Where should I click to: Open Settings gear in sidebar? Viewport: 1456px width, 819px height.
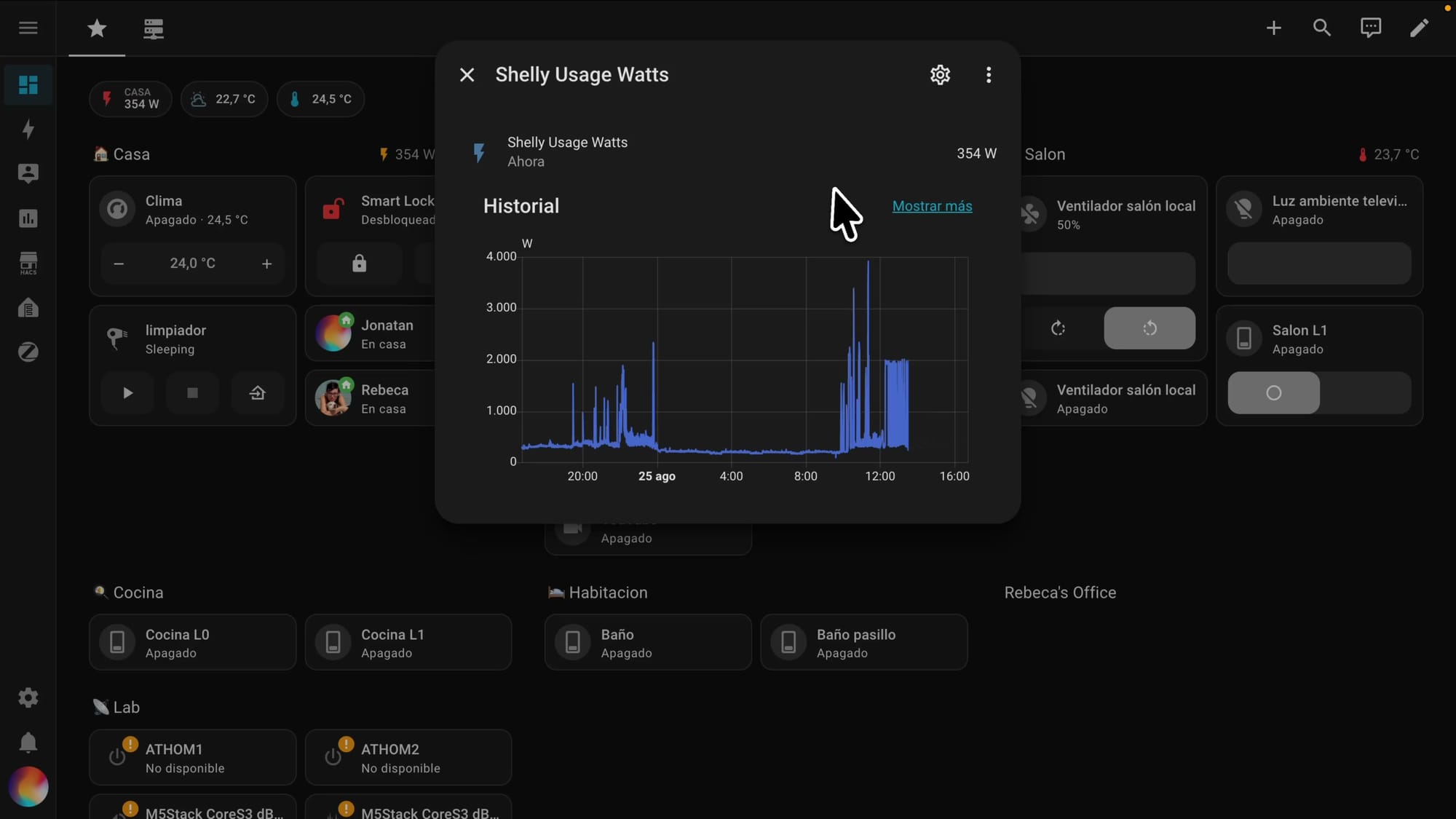pos(28,697)
